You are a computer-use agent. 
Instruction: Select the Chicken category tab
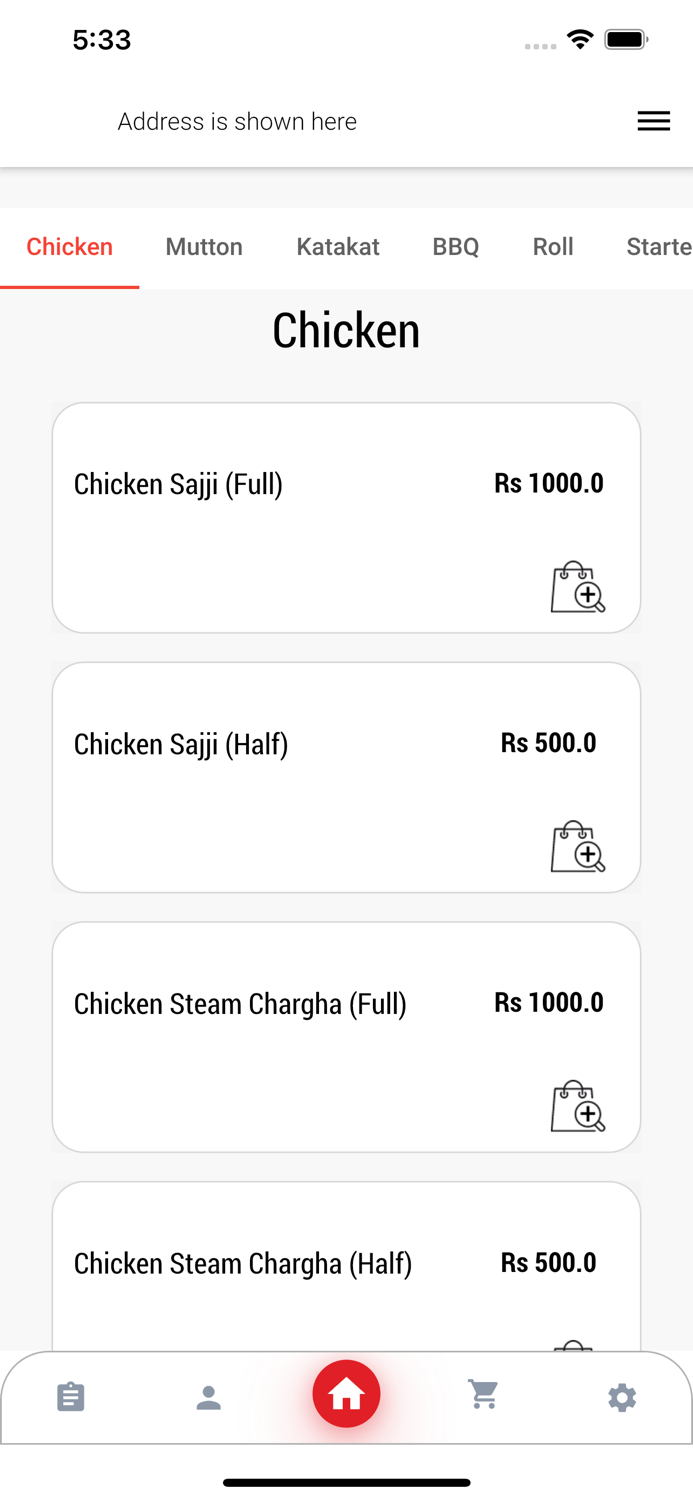coord(69,247)
